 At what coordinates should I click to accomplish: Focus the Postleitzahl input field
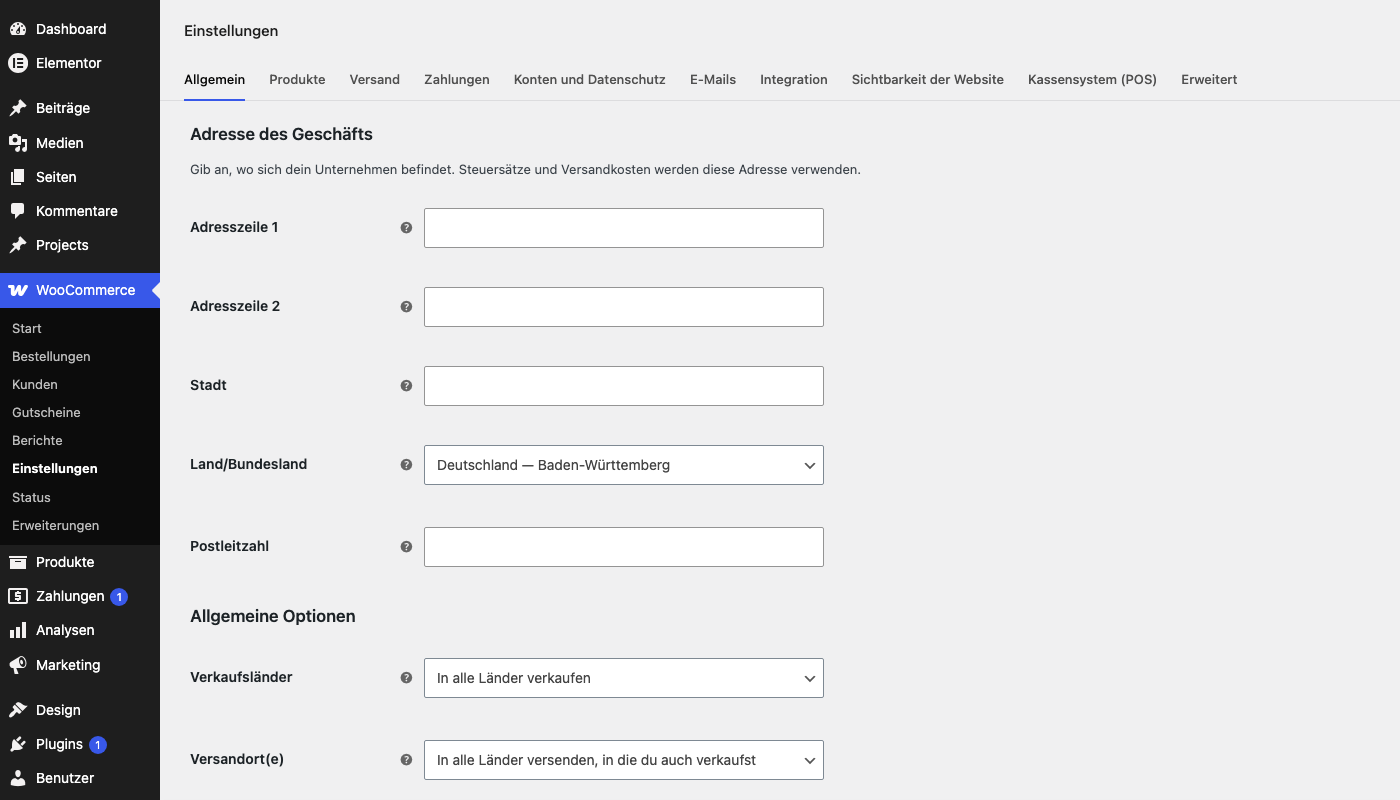coord(624,547)
